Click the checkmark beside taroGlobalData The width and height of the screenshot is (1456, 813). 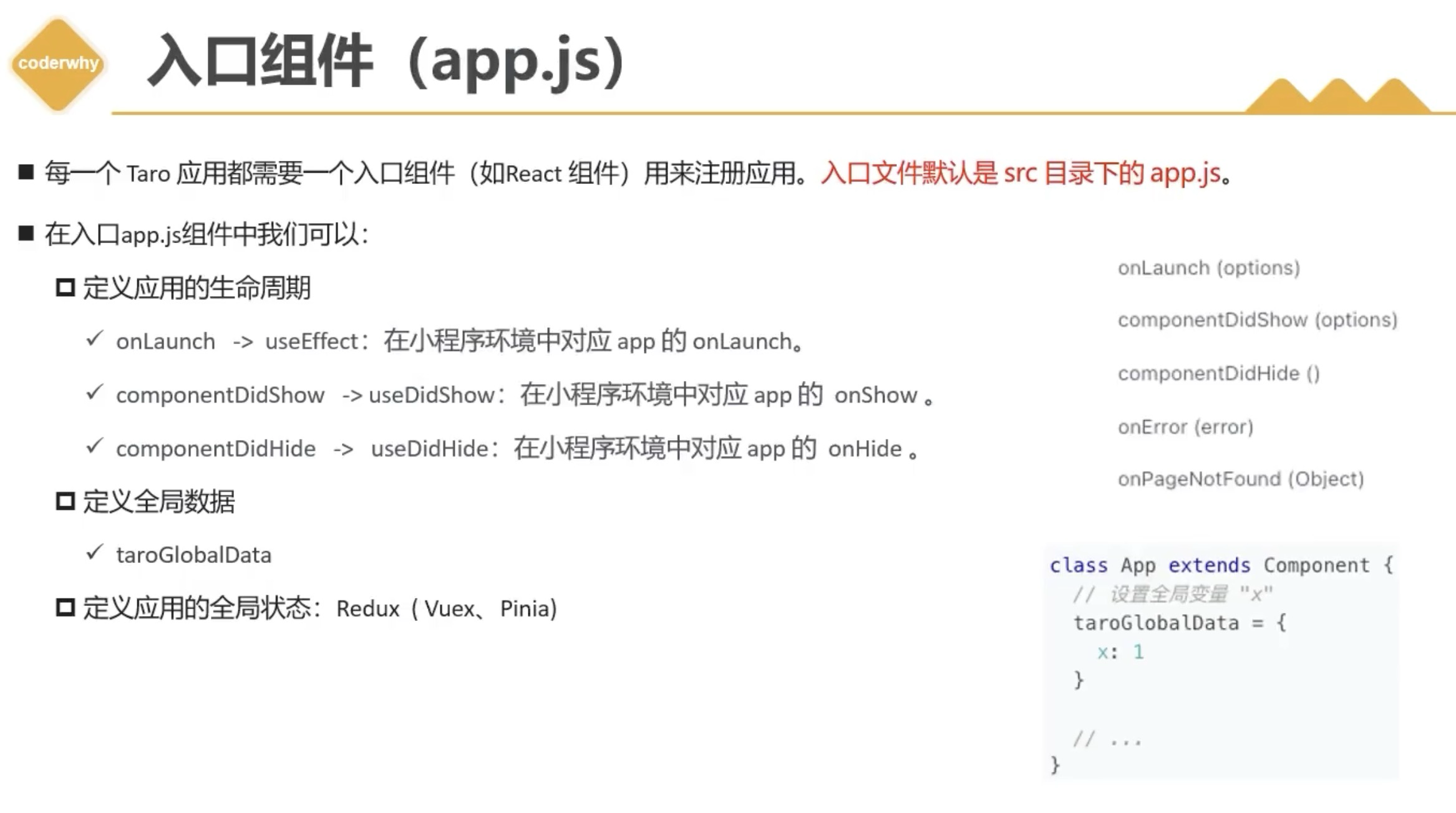coord(94,552)
